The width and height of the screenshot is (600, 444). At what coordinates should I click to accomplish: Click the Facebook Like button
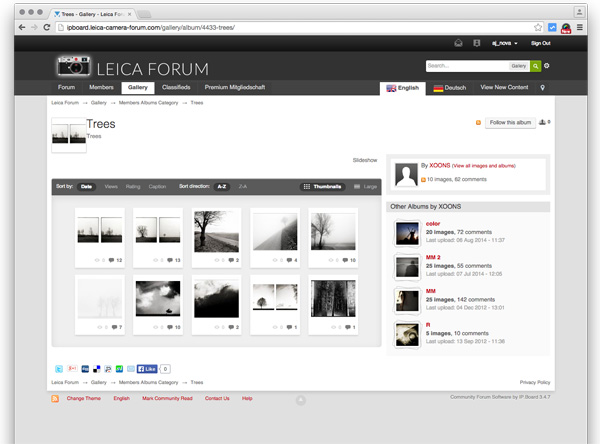147,369
